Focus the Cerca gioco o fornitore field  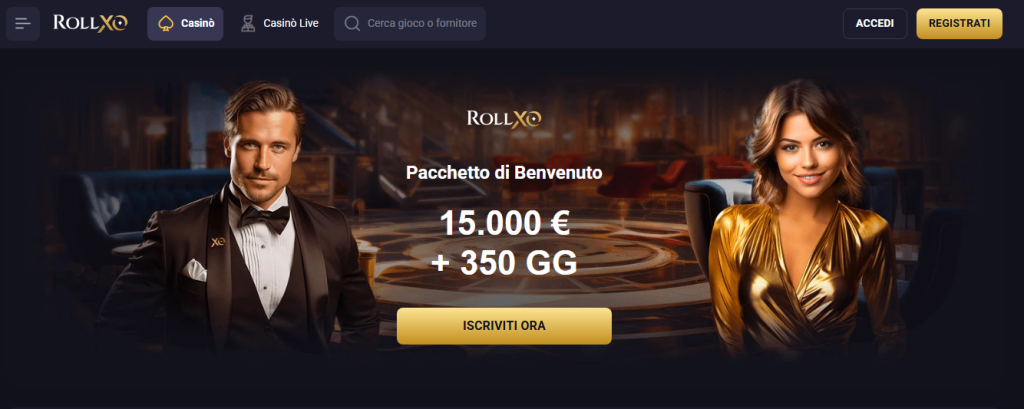coord(409,24)
